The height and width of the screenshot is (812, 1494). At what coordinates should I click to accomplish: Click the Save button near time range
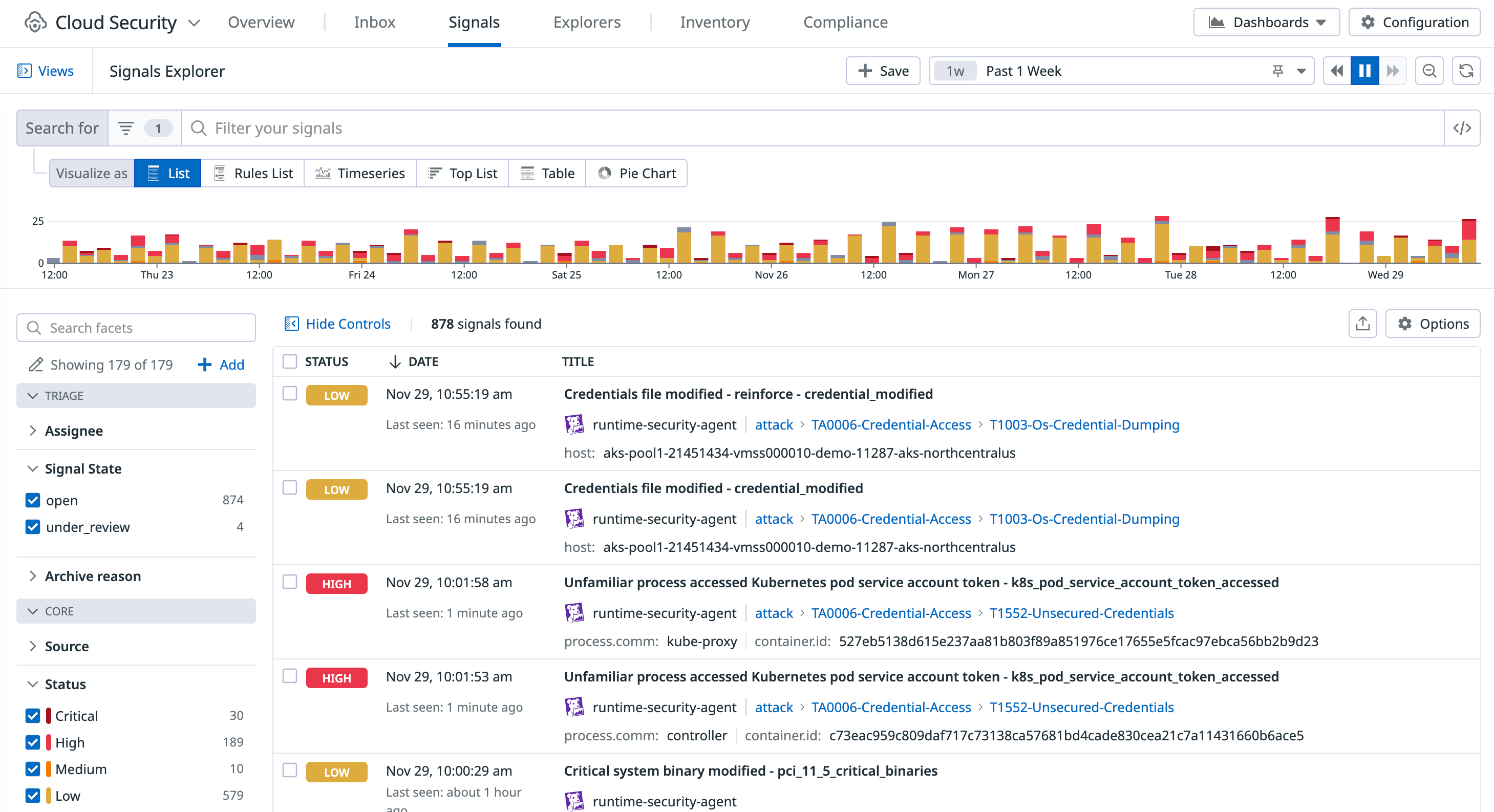tap(884, 71)
